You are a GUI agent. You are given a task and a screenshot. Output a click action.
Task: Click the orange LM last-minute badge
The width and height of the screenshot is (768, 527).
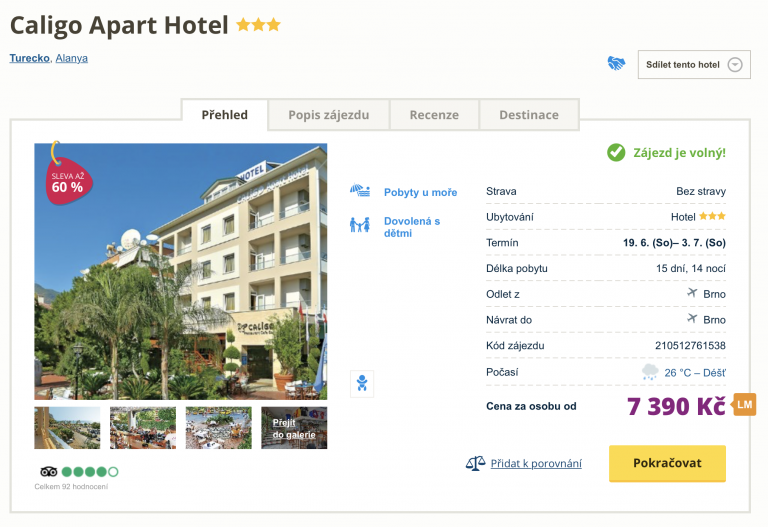[744, 404]
